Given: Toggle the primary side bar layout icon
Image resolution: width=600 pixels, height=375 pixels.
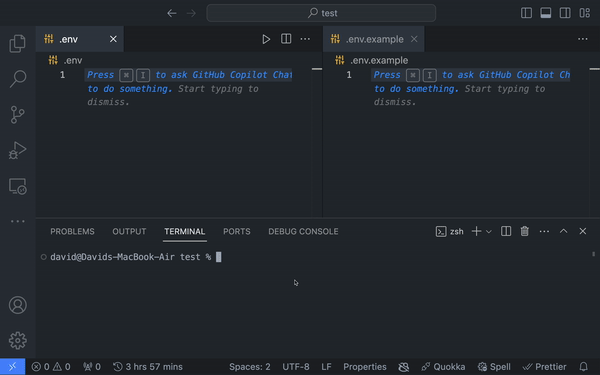Looking at the screenshot, I should [527, 13].
